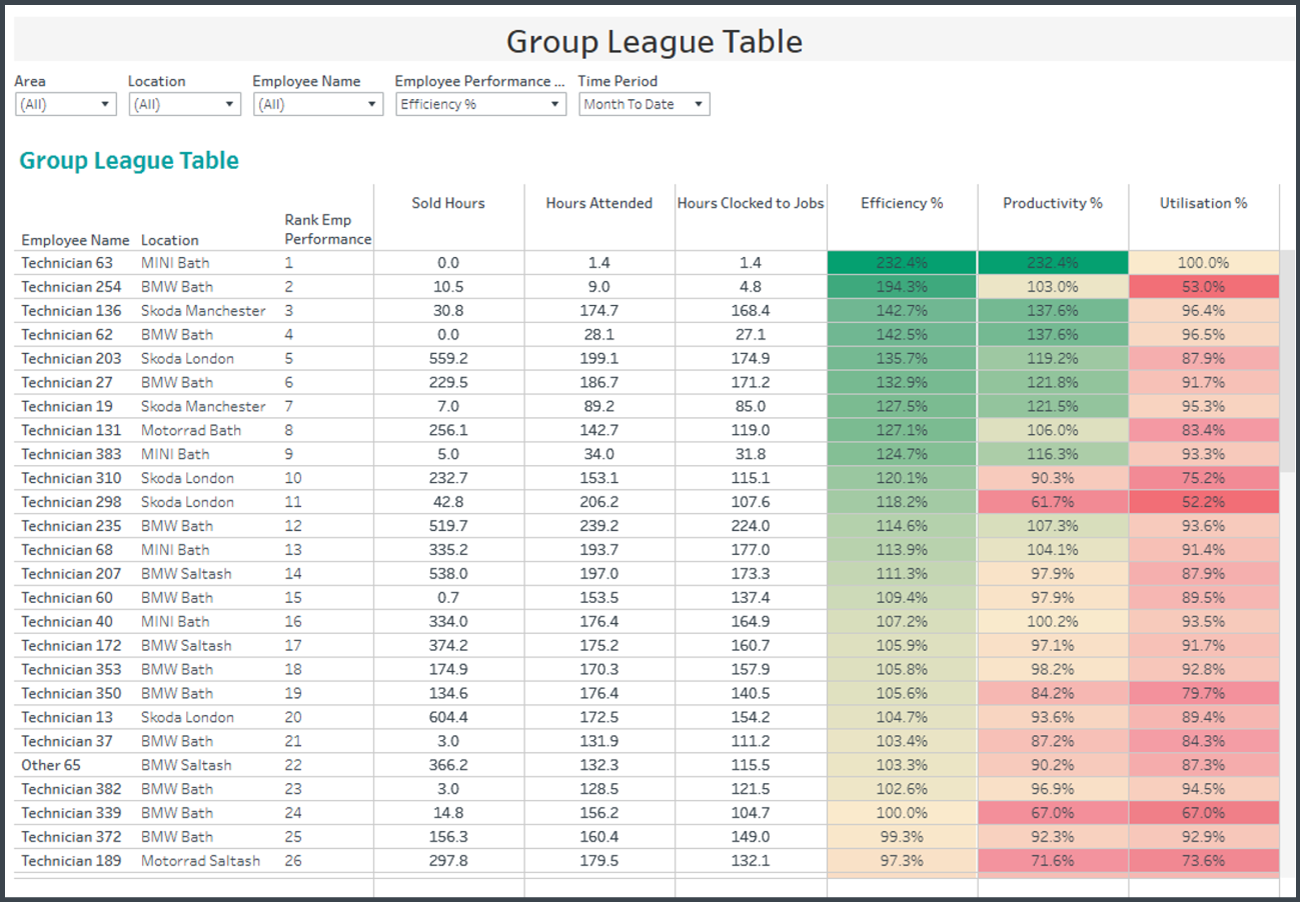Click Technician 254's 53.0% utilisation cell
1300x902 pixels.
(1204, 287)
